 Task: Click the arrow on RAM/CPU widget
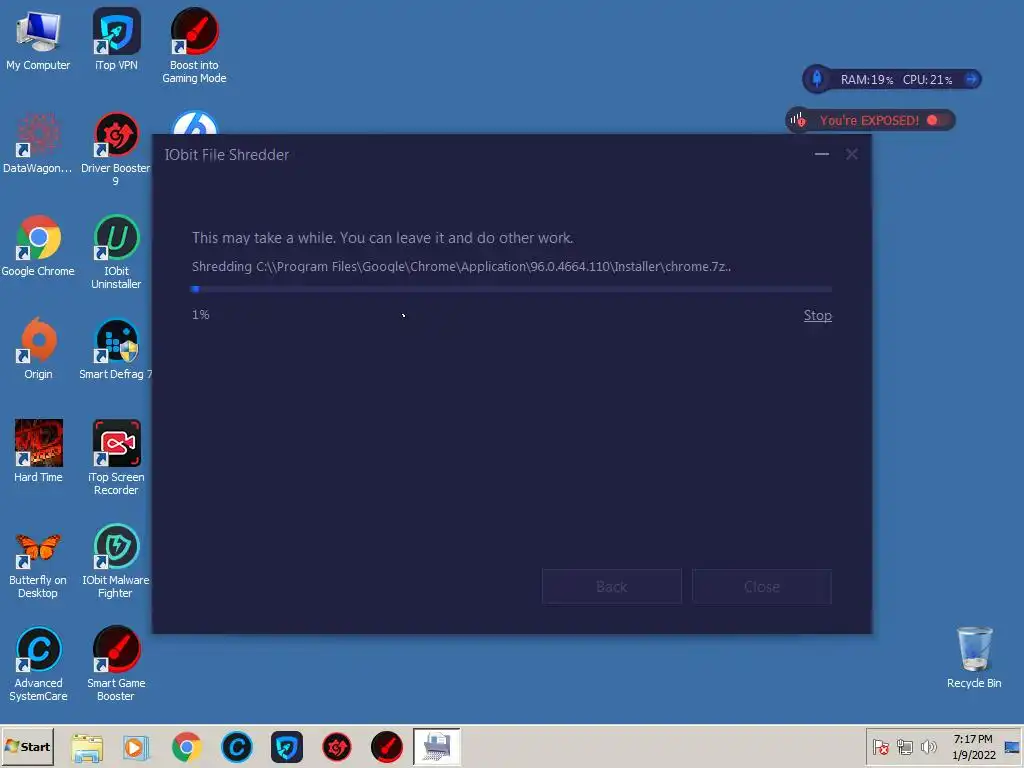pos(971,79)
